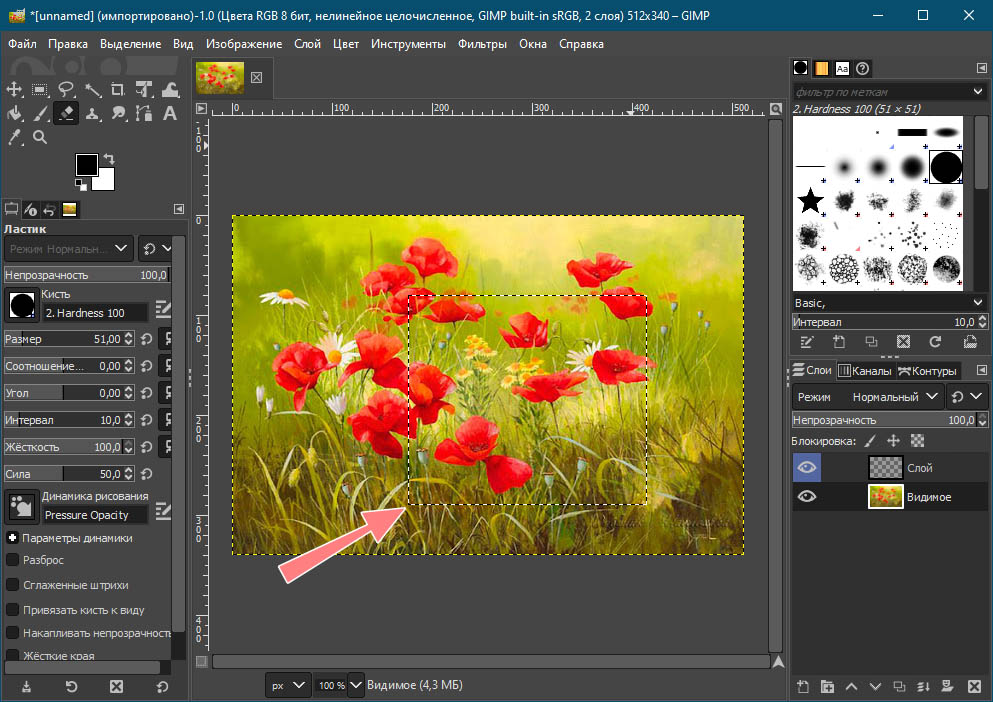Refresh brushes list

point(935,342)
